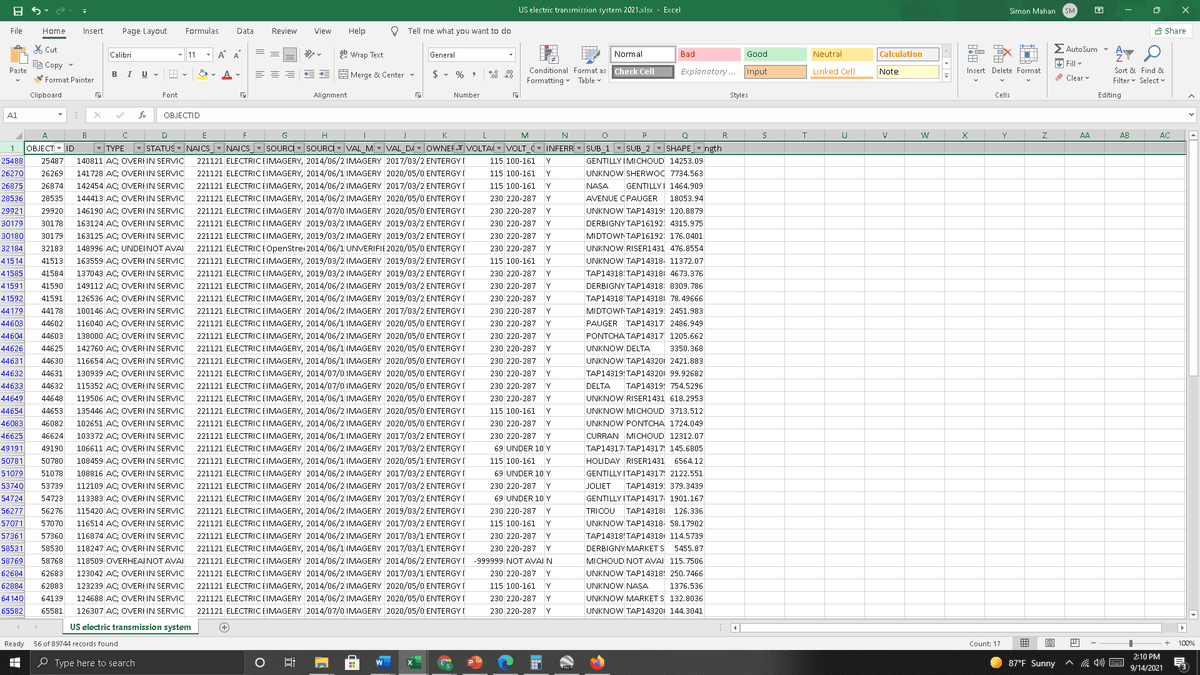Apply the Normal cell style

642,54
